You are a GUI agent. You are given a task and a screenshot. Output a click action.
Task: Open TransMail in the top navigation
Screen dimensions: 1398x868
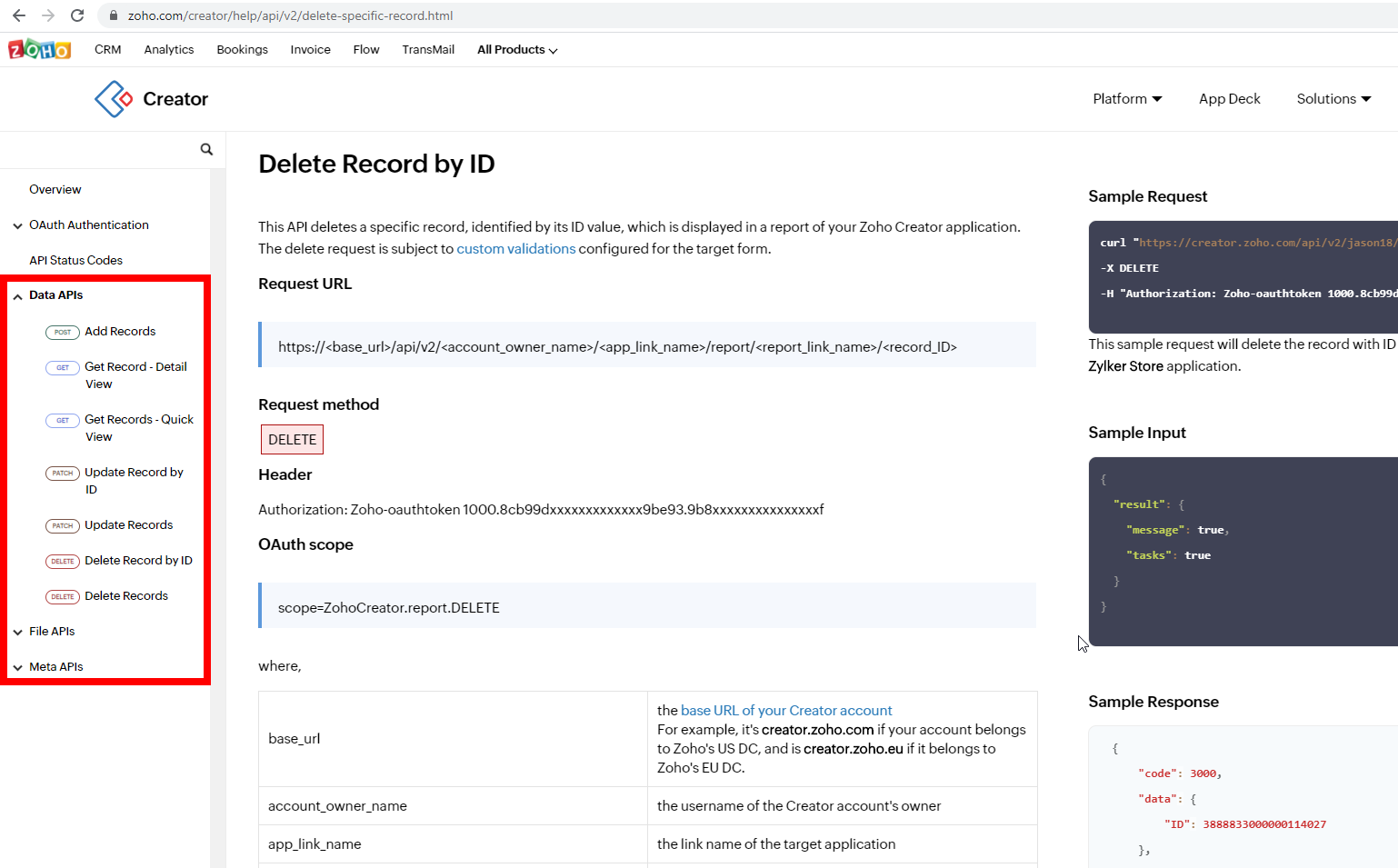[x=428, y=50]
